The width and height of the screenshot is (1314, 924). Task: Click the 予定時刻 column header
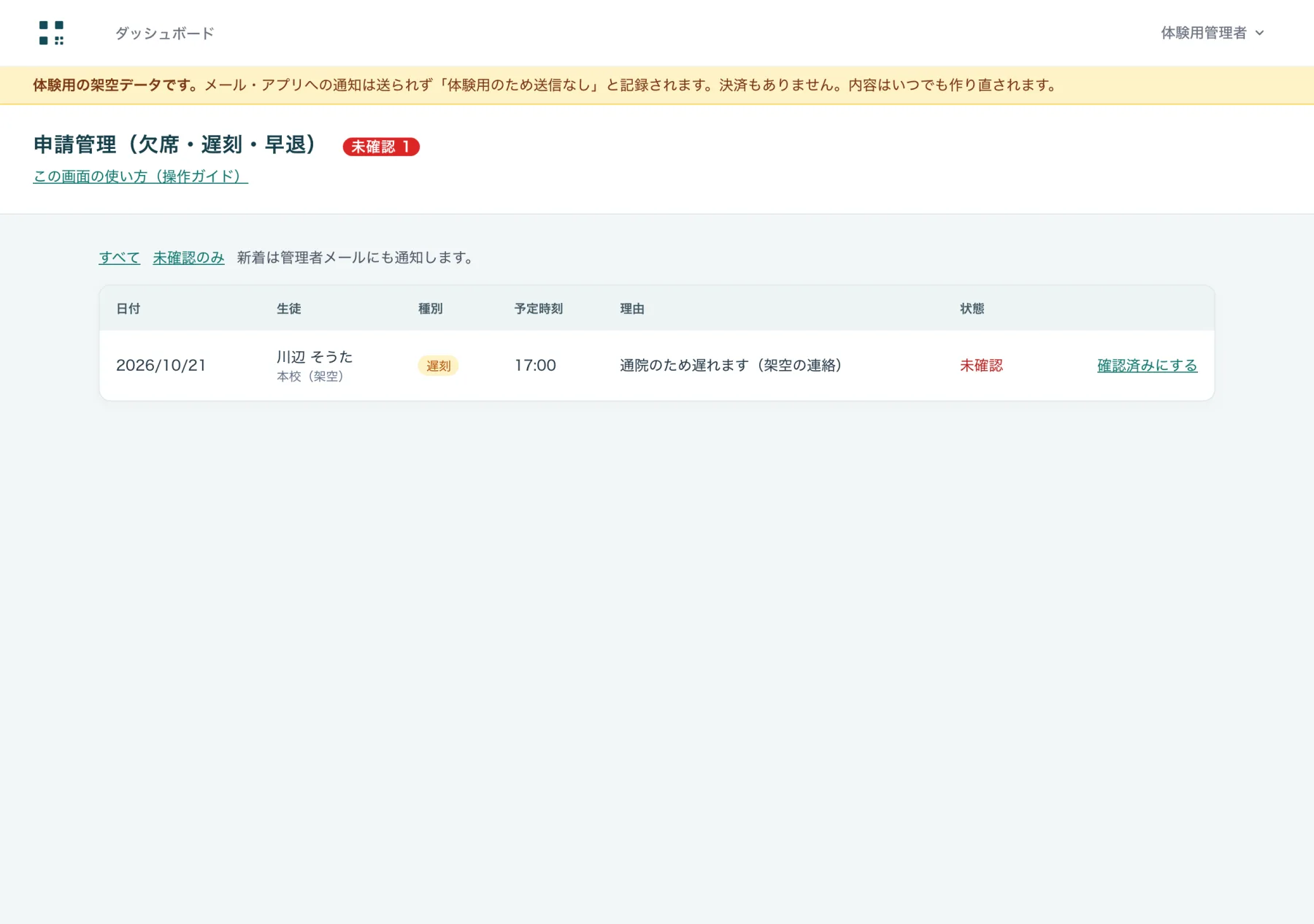tap(539, 309)
